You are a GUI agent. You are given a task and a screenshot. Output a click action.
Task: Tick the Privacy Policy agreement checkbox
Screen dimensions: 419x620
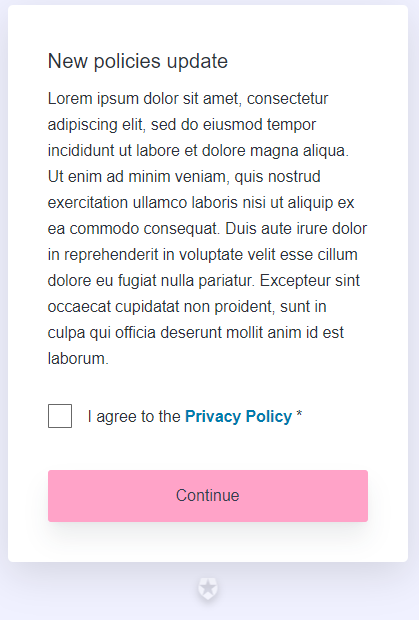(x=60, y=416)
